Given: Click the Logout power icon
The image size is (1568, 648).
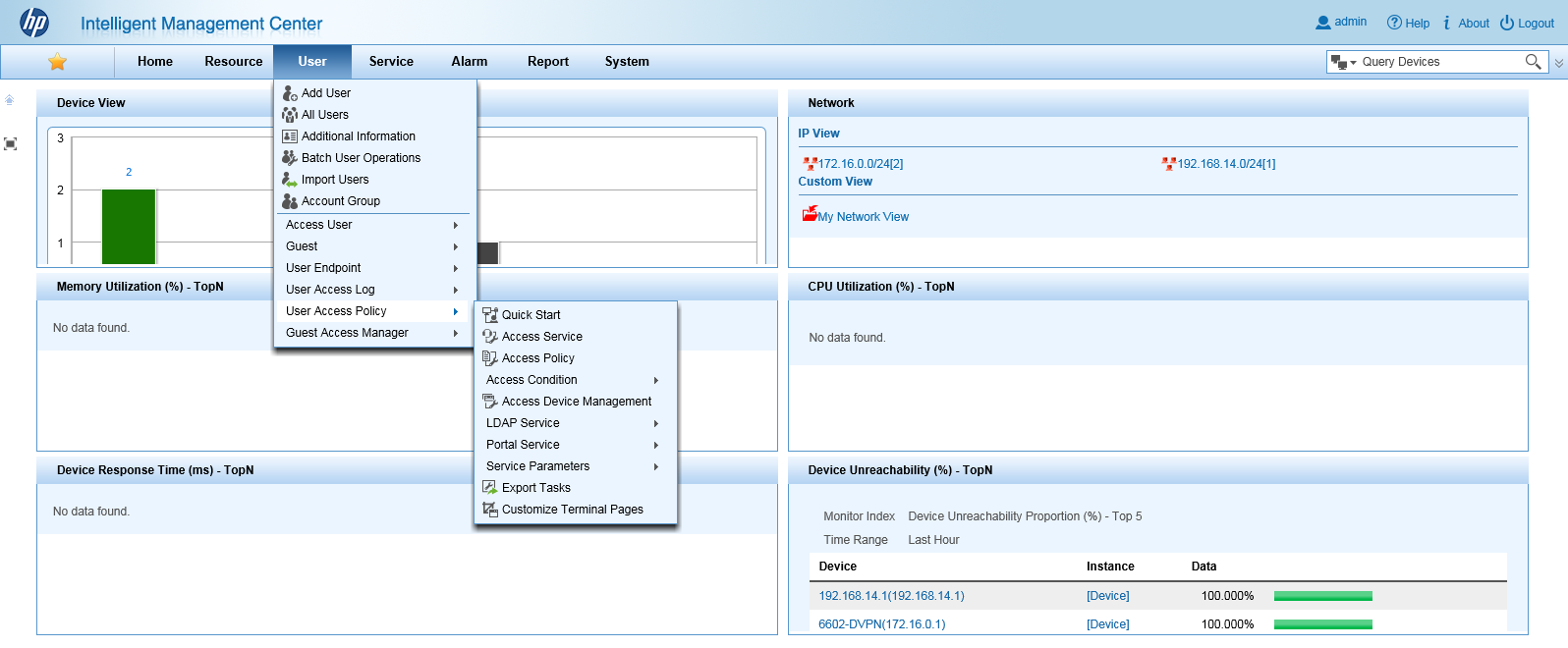Looking at the screenshot, I should [x=1507, y=23].
